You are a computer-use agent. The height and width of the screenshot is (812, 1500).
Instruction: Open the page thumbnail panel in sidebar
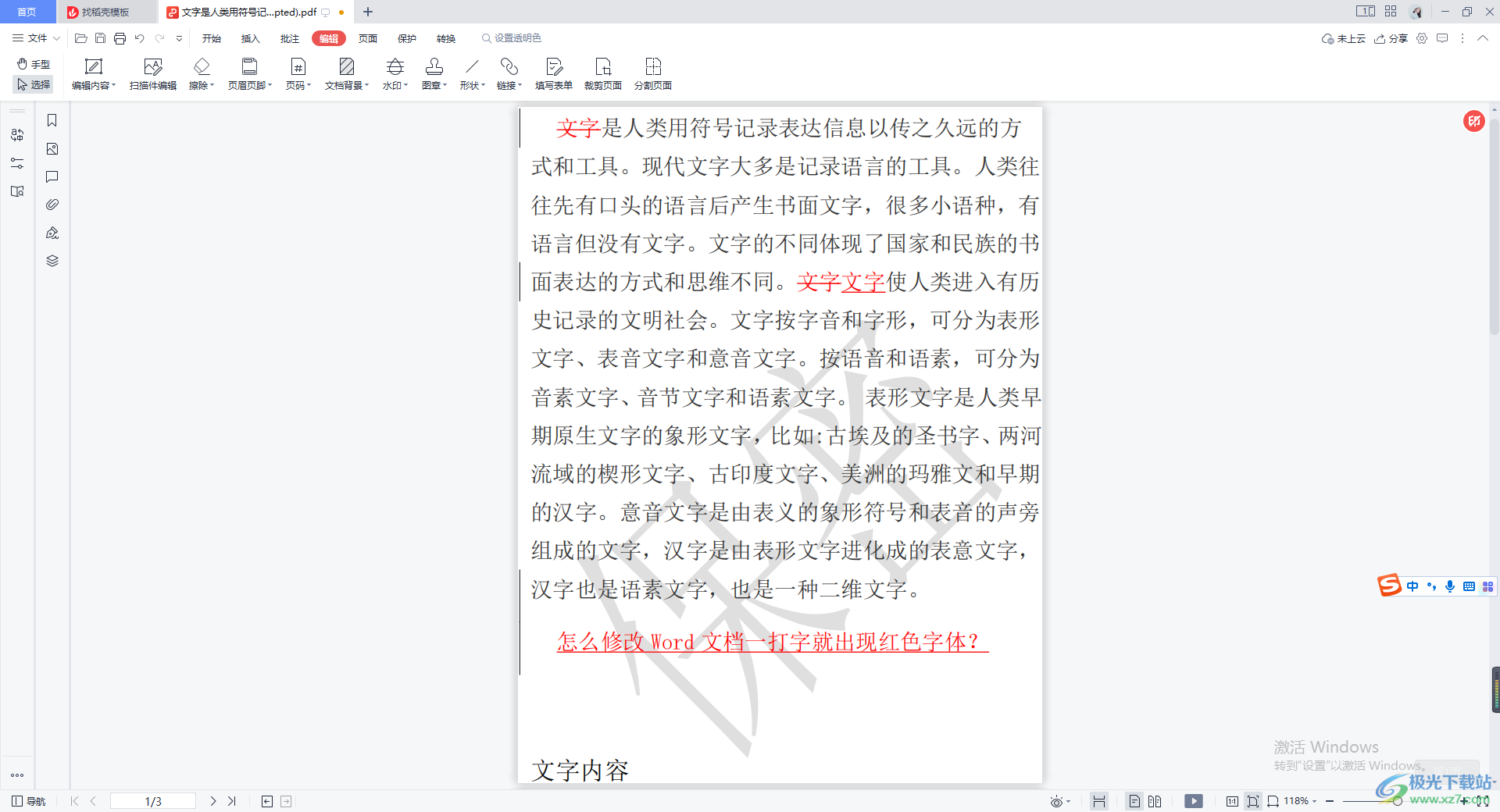52,148
